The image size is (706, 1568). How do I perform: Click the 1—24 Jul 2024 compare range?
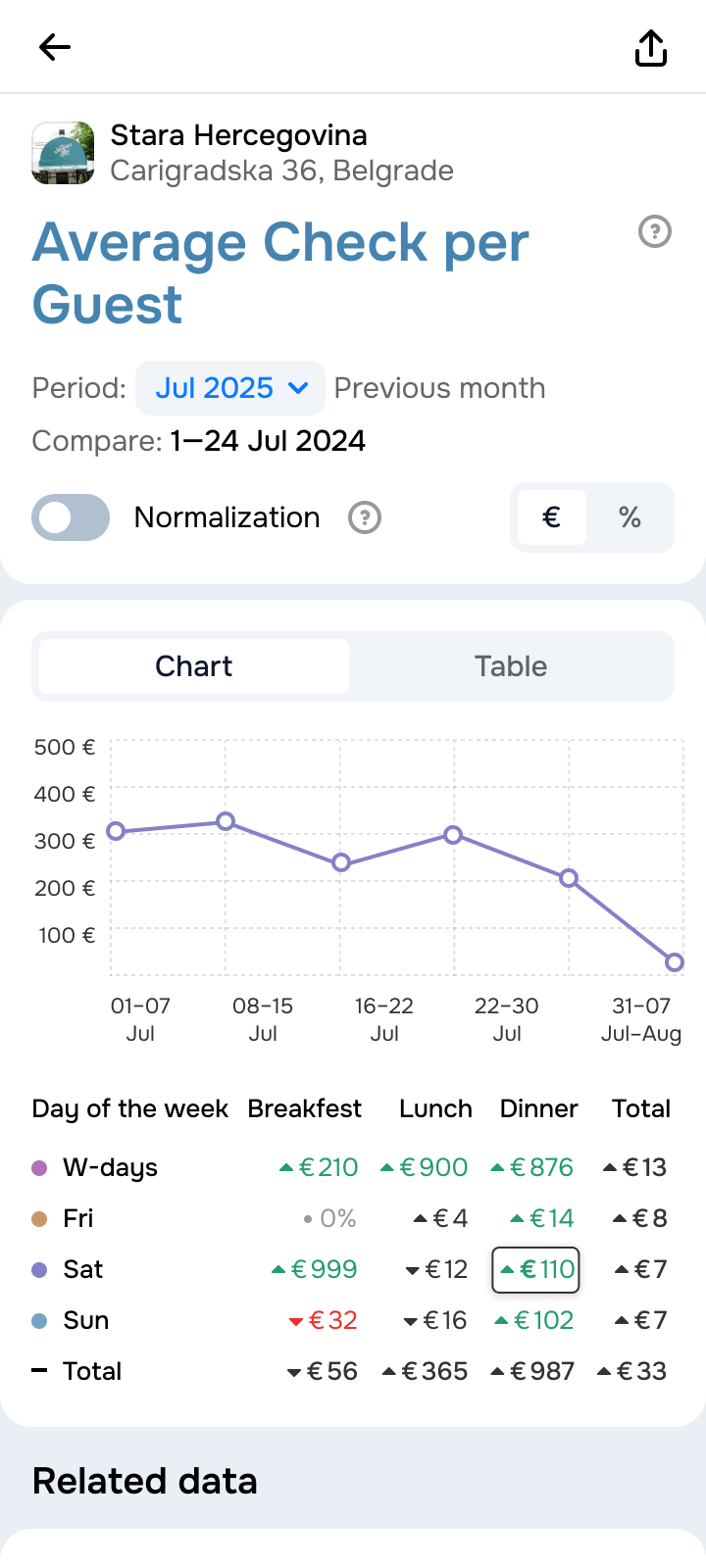(x=268, y=441)
